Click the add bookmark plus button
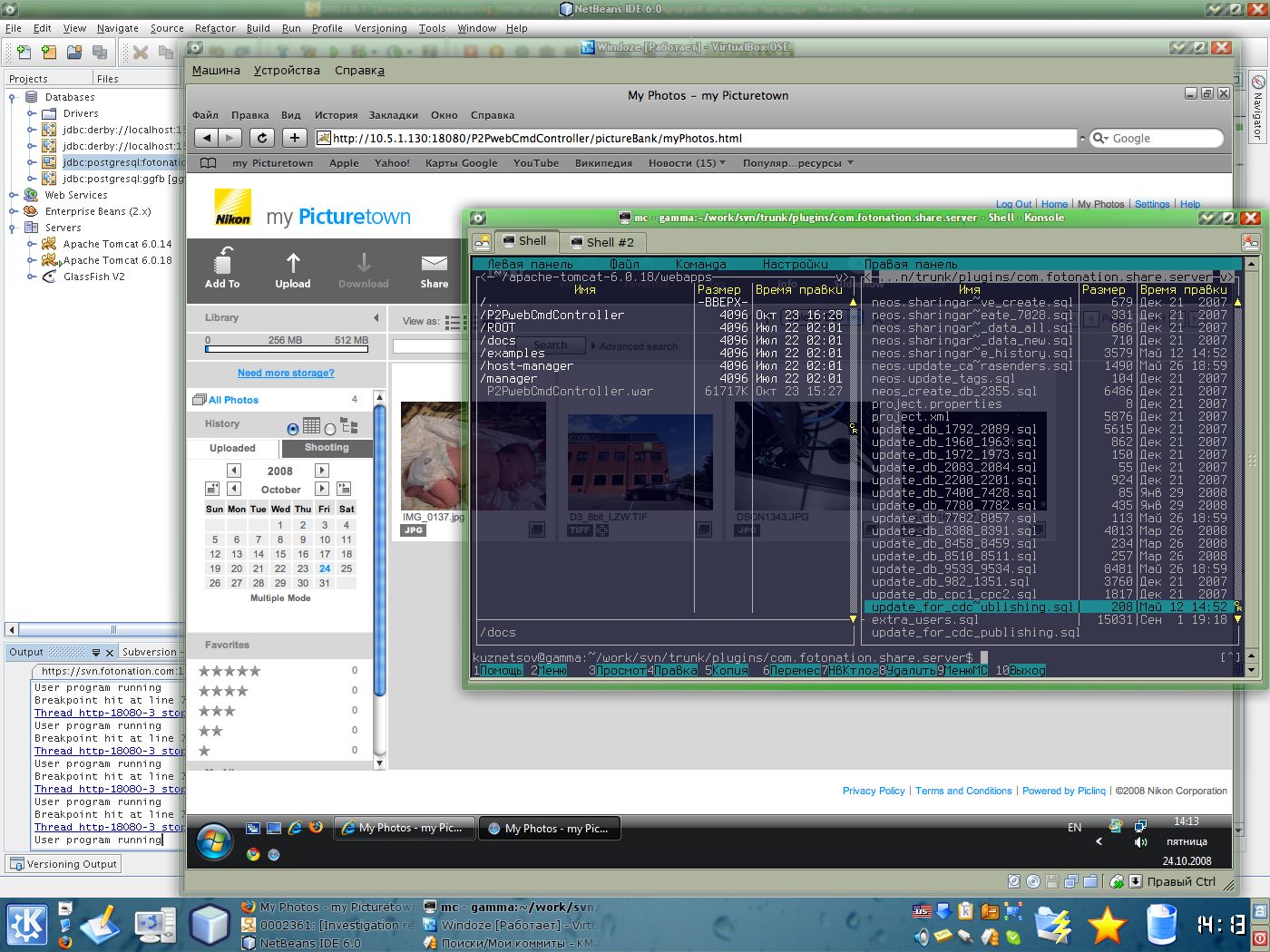 click(294, 138)
